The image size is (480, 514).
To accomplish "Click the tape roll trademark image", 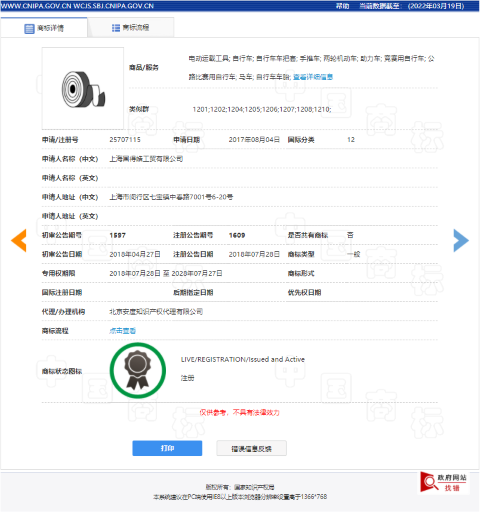I will click(83, 89).
